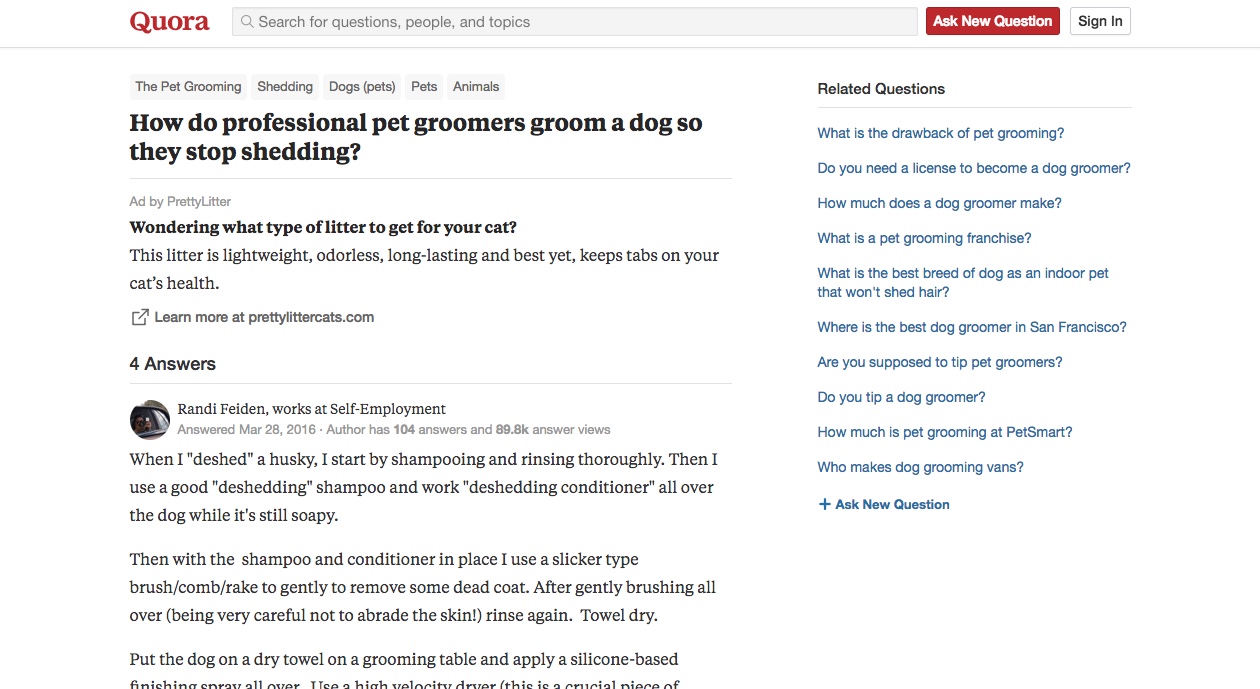Click 'Learn more at prettylittercats.com' ad link
This screenshot has width=1260, height=689.
[x=264, y=316]
